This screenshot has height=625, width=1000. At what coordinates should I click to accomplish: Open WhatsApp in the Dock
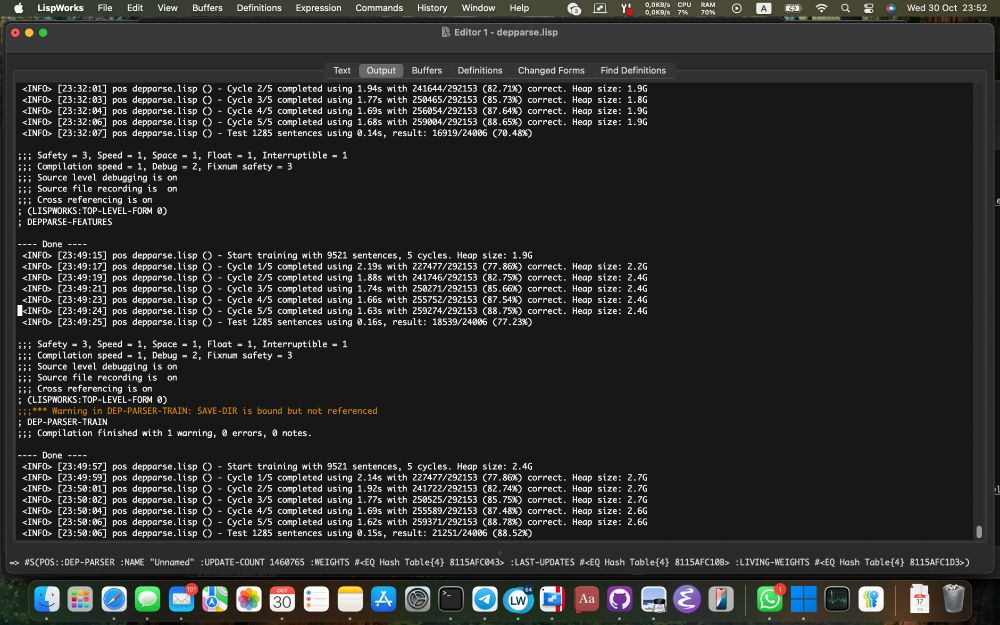(770, 599)
